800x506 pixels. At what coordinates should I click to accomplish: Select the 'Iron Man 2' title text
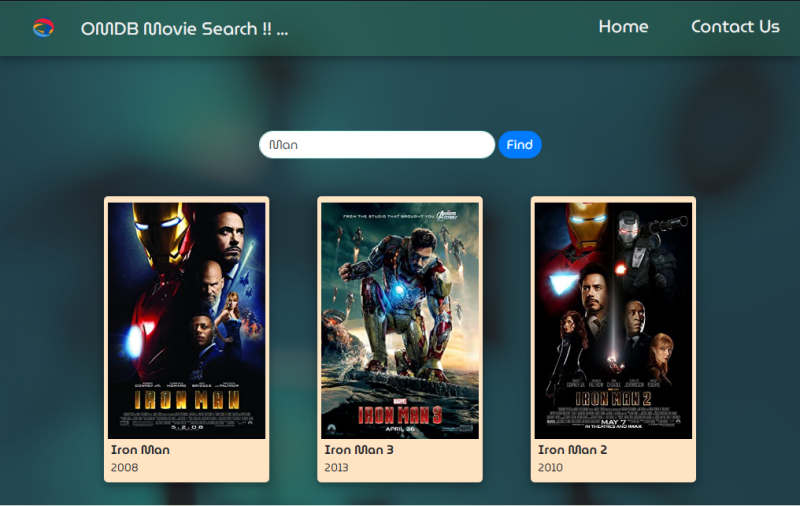coord(572,450)
